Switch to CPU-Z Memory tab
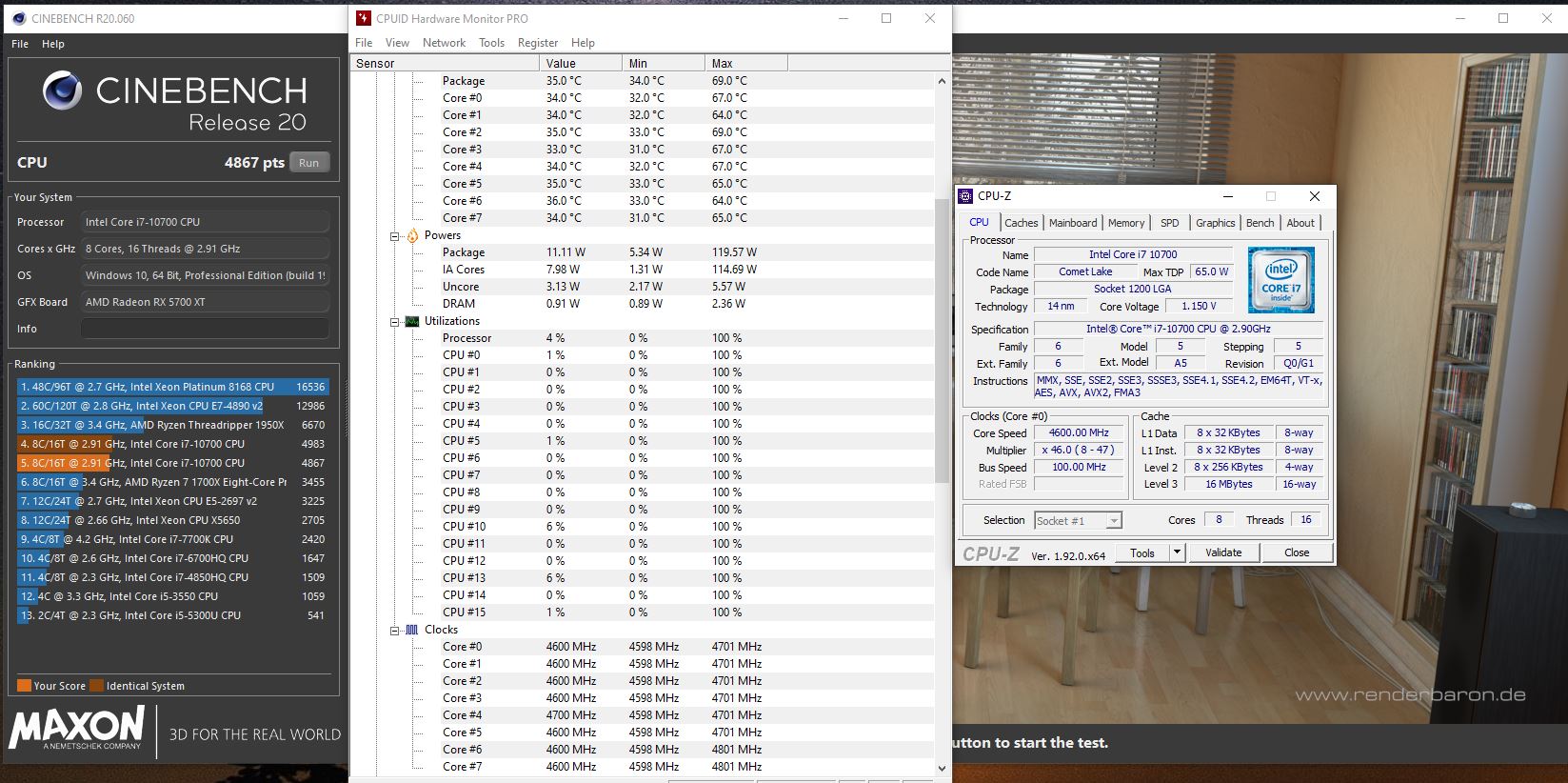1568x783 pixels. (x=1126, y=223)
